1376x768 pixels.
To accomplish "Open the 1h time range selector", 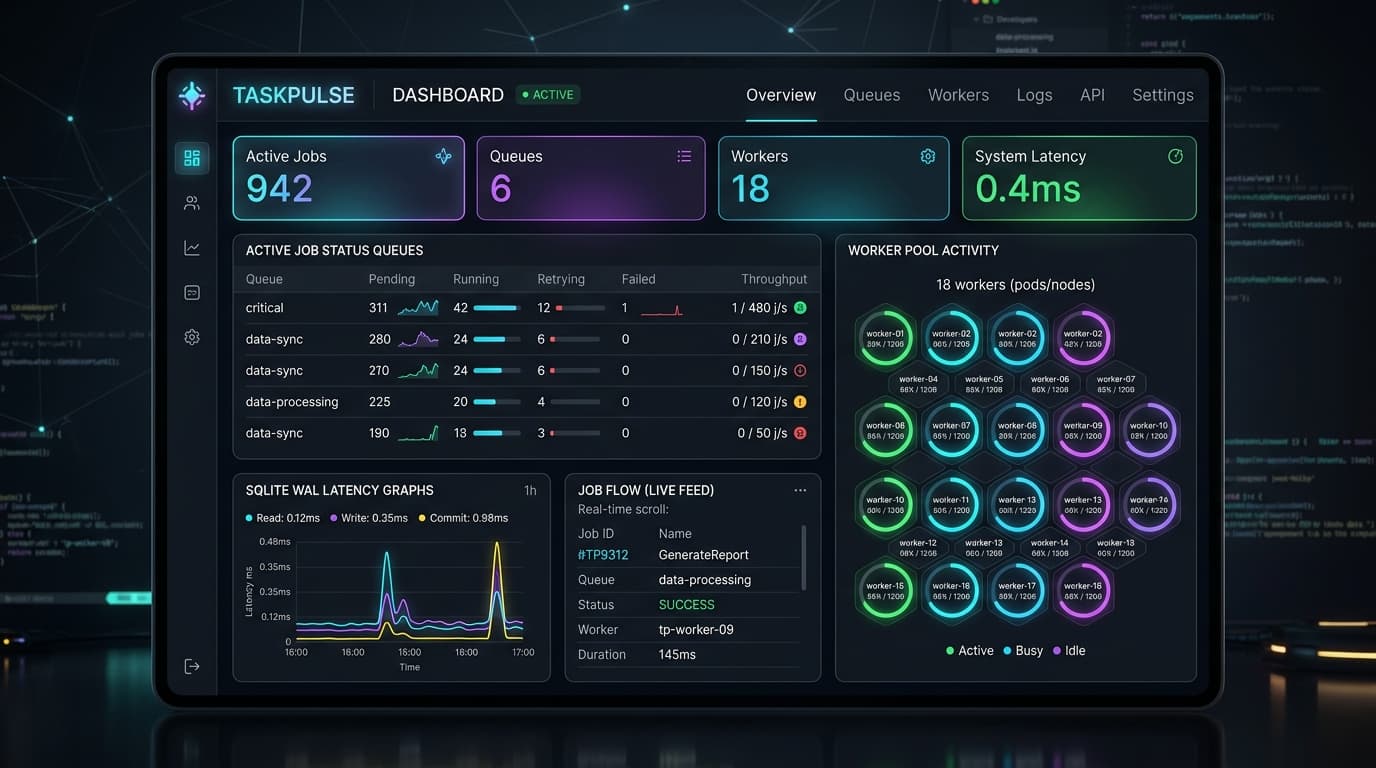I will (530, 490).
